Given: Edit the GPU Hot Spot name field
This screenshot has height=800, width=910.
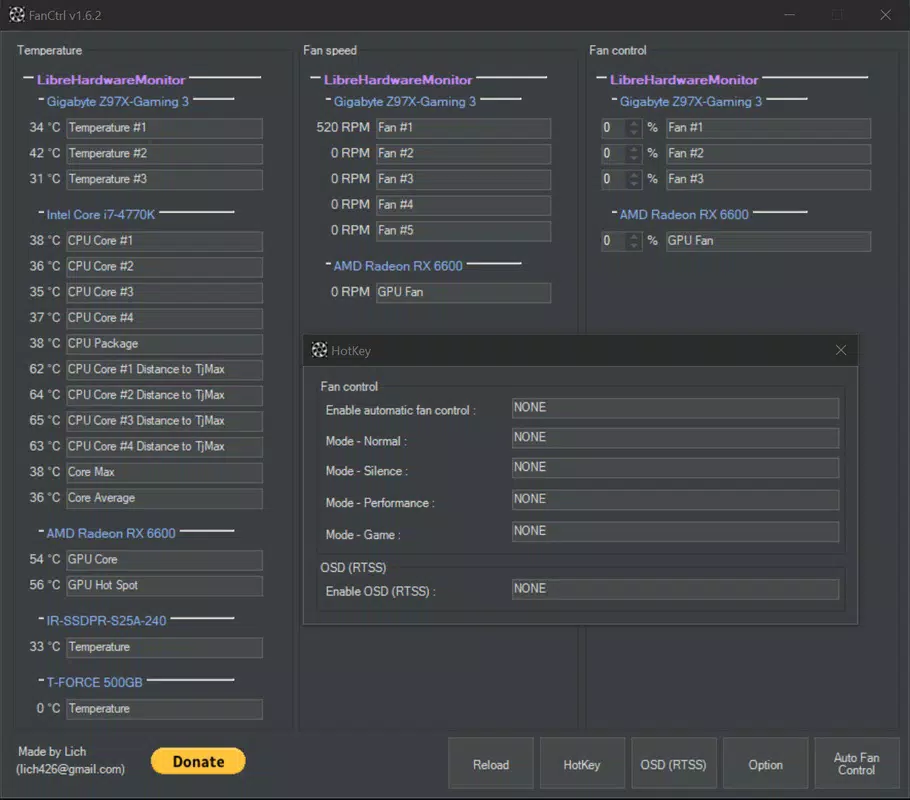Looking at the screenshot, I should (164, 586).
